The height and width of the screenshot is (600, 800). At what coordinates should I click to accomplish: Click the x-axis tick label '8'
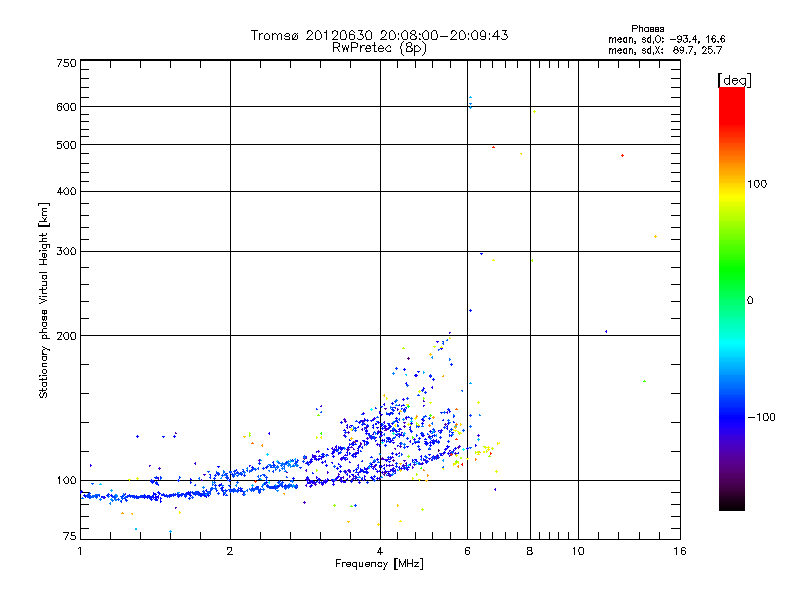pyautogui.click(x=530, y=551)
